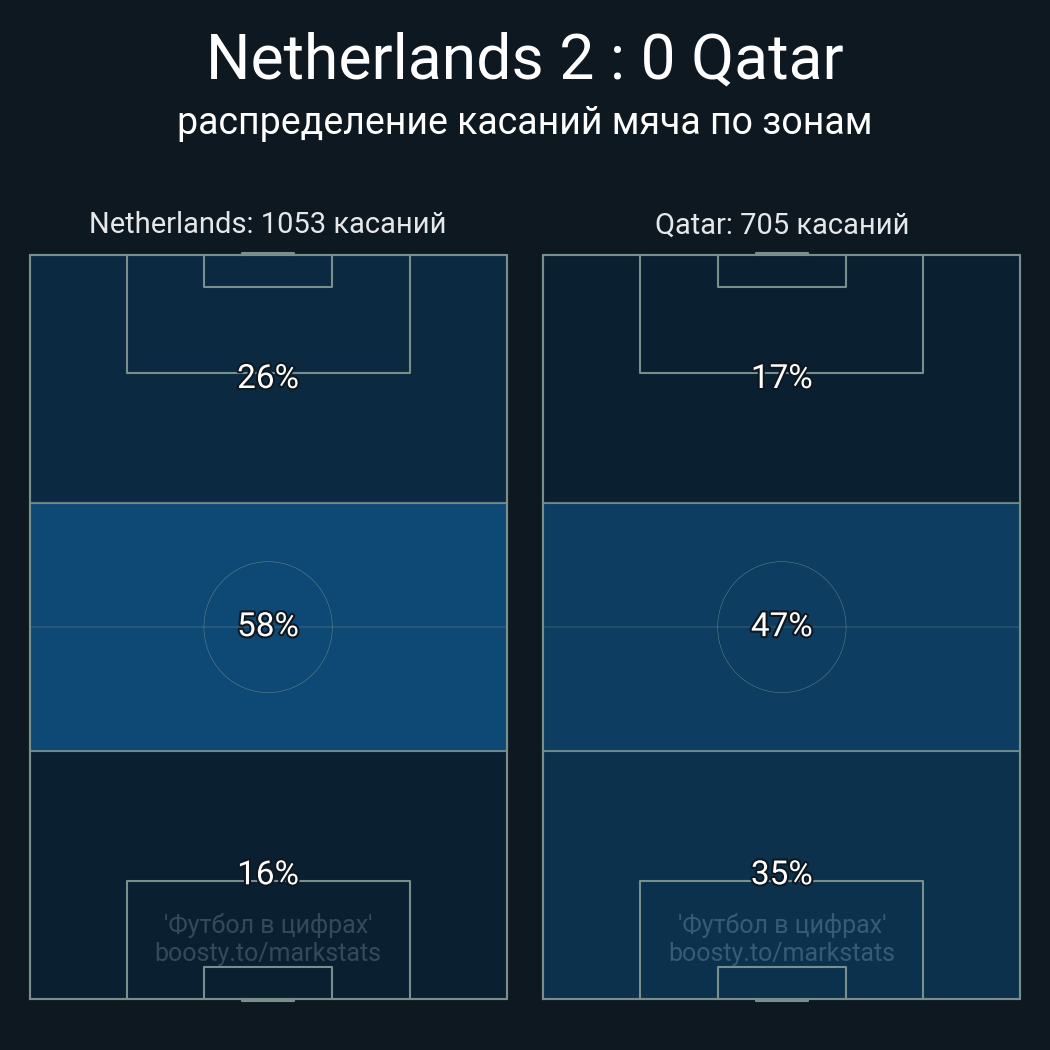Select Netherlands' 26% attacking zone label
Image resolution: width=1050 pixels, height=1050 pixels.
coord(268,377)
